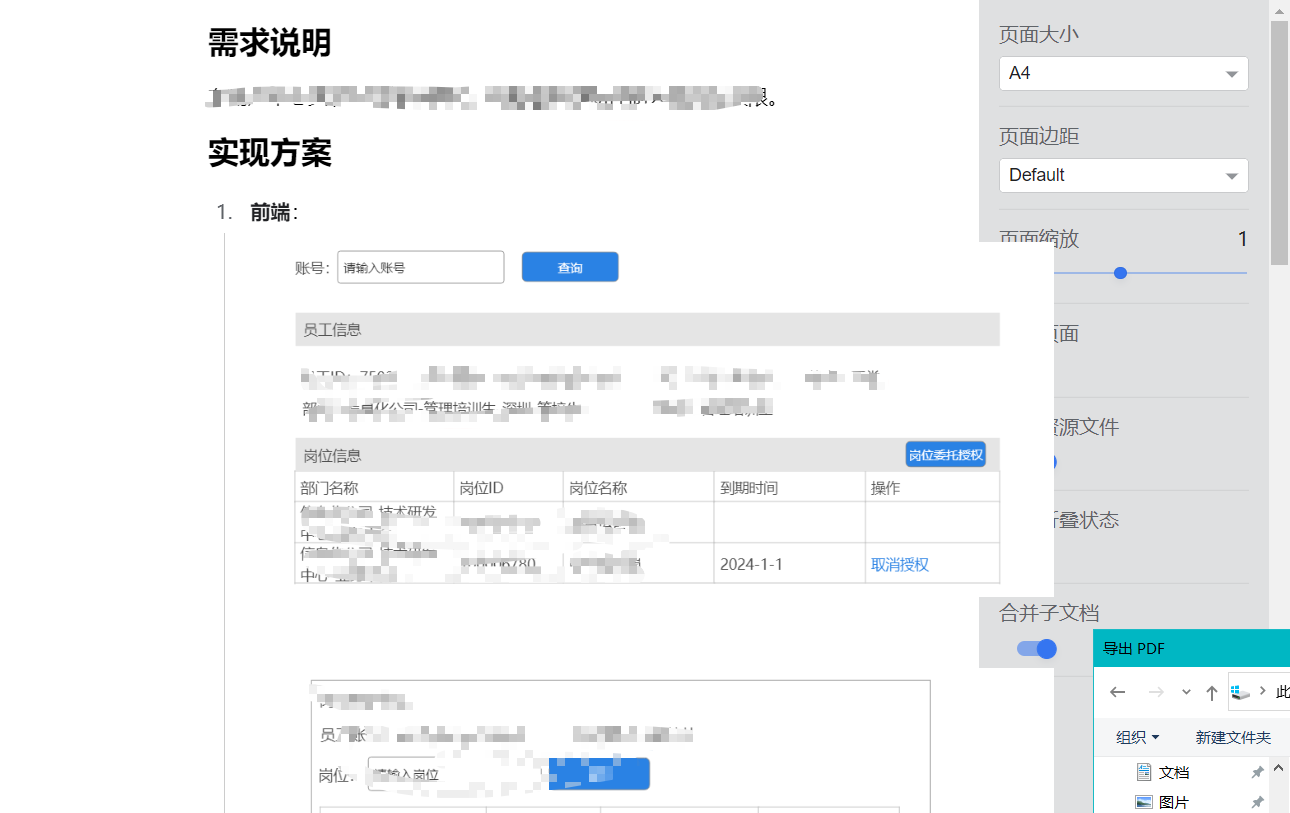This screenshot has width=1290, height=813.
Task: Click the pin icon beside 图片
Action: coord(1257,802)
